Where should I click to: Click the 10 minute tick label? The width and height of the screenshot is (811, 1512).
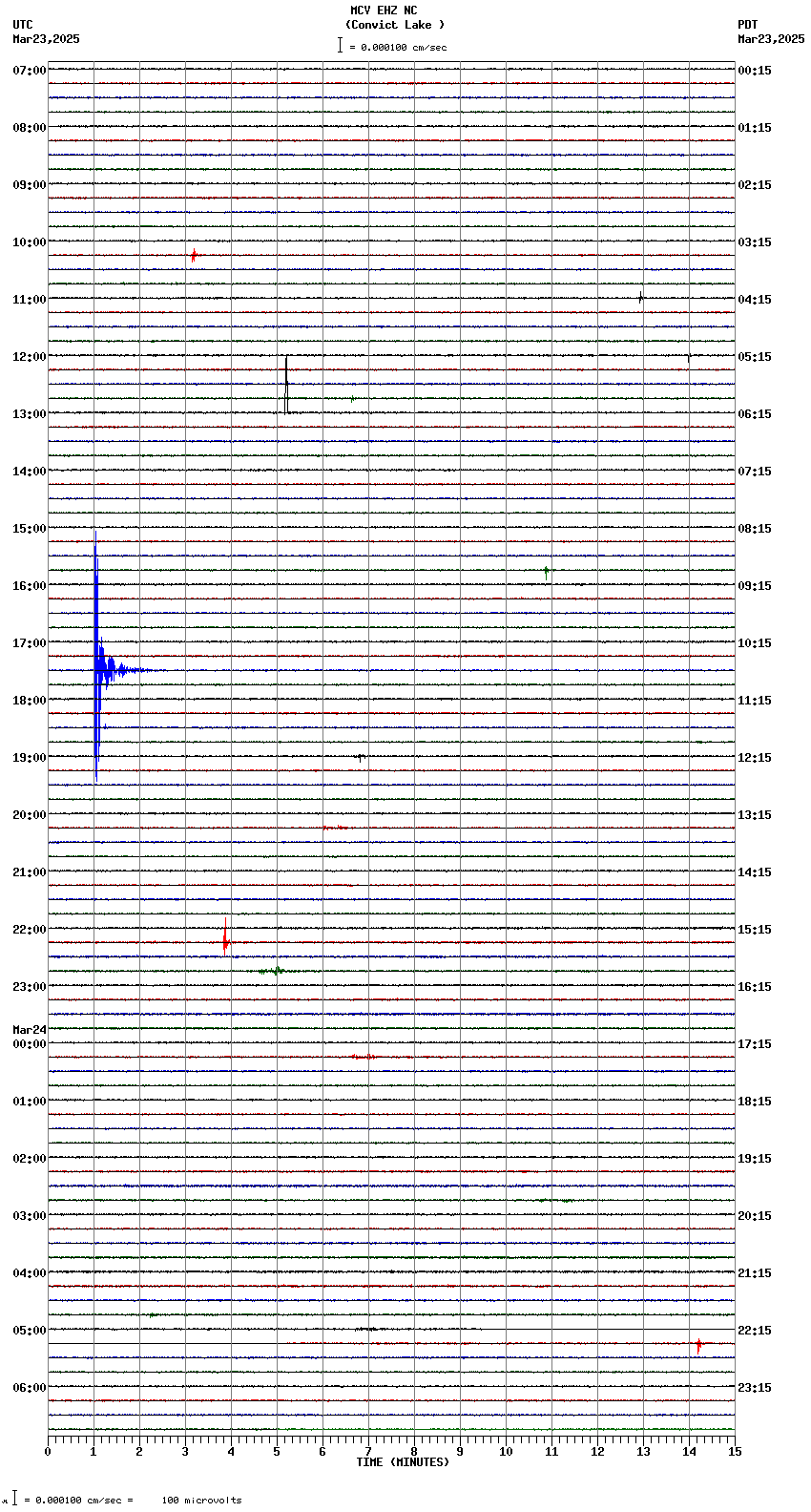tap(506, 1452)
